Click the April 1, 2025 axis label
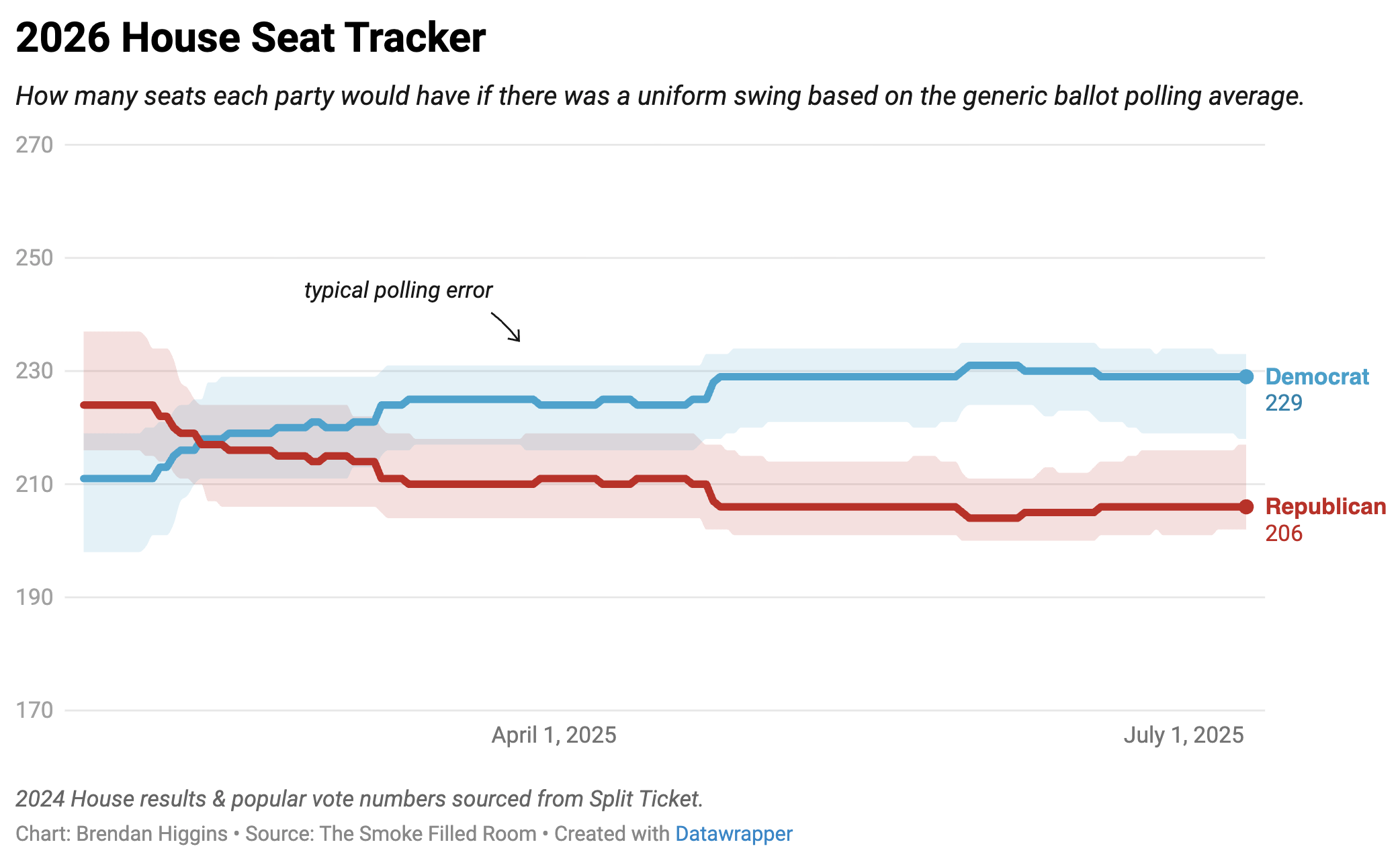 pos(554,735)
